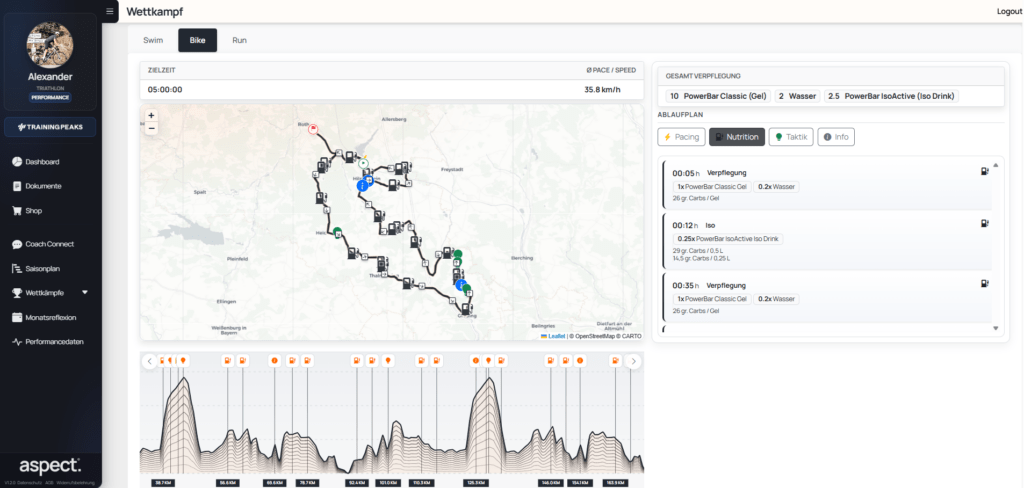
Task: Zoom out on the route map
Action: click(152, 128)
